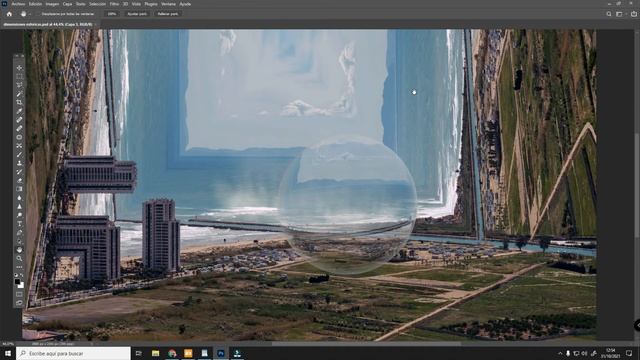Go to the Home screen icon

[9, 14]
